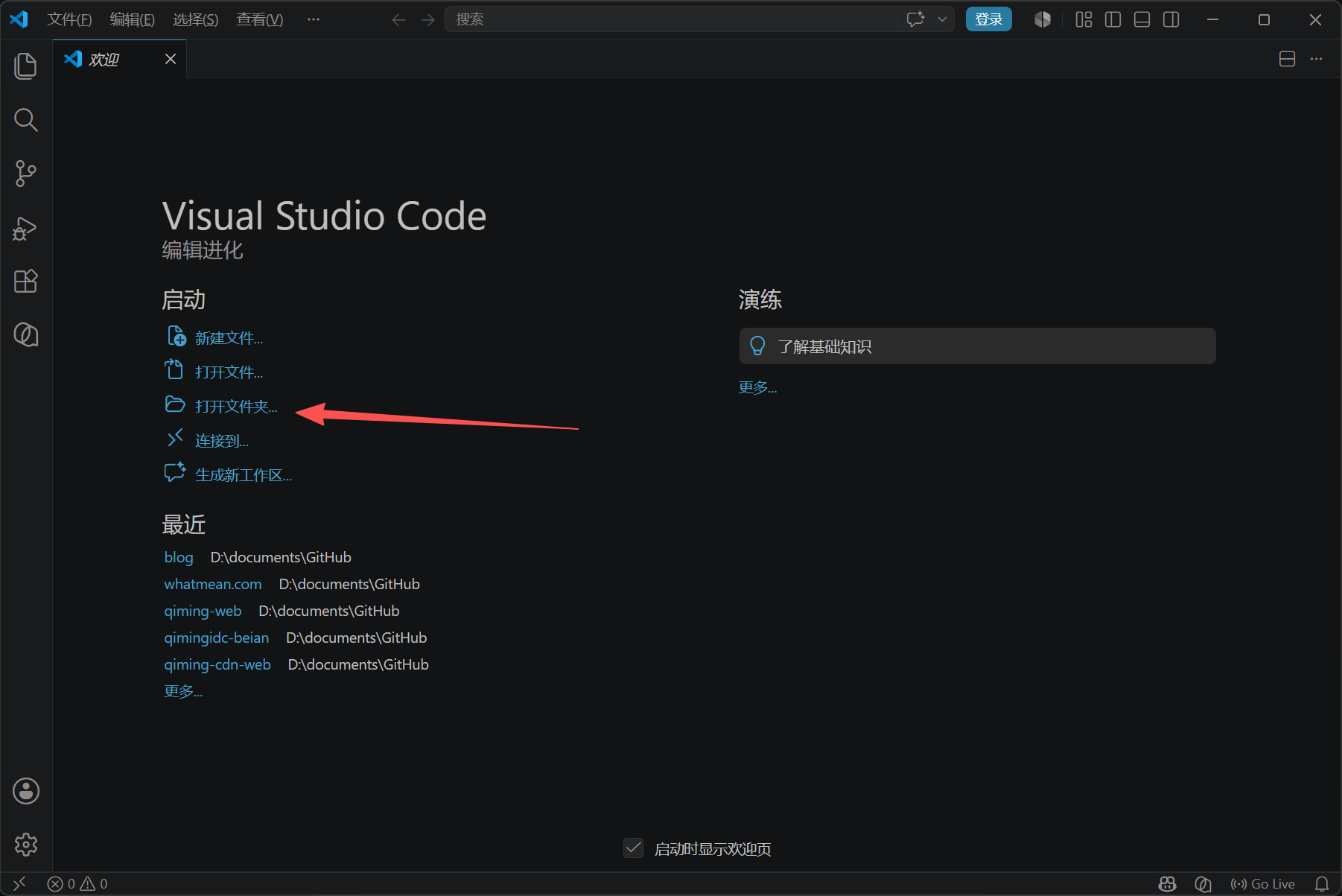Close the 欢迎 tab

[171, 59]
